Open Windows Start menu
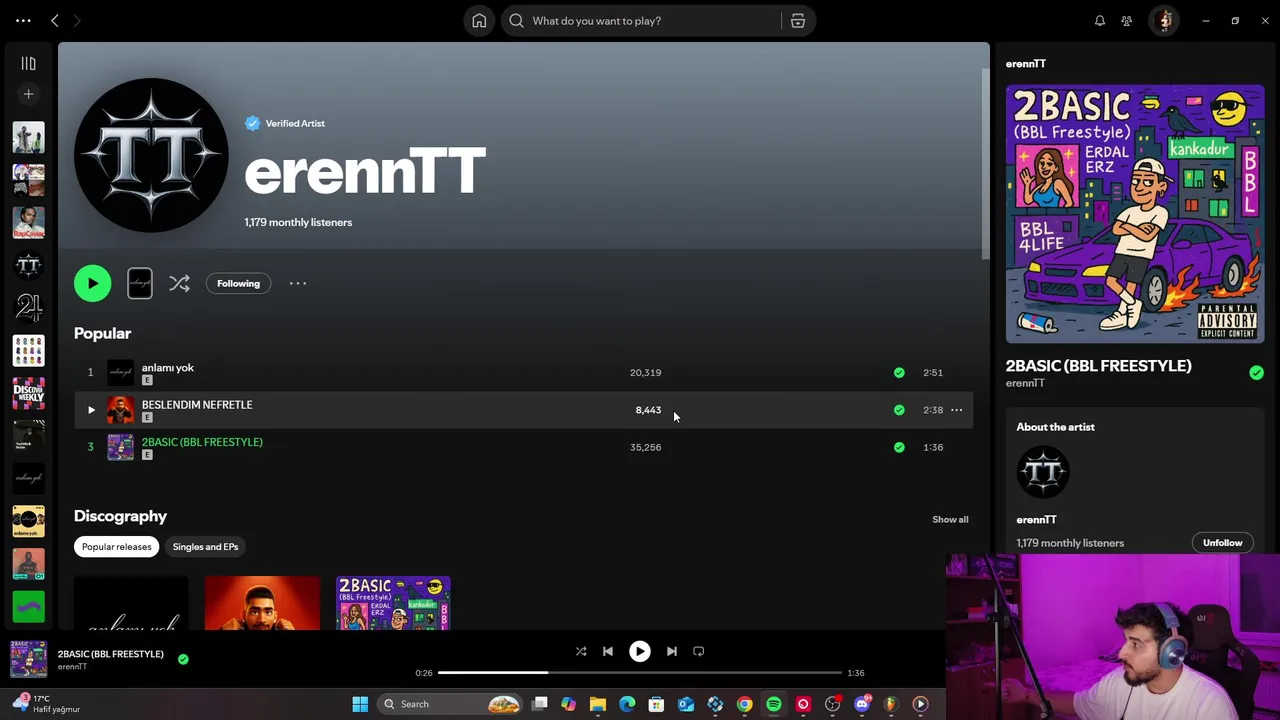The width and height of the screenshot is (1280, 720). (x=360, y=704)
